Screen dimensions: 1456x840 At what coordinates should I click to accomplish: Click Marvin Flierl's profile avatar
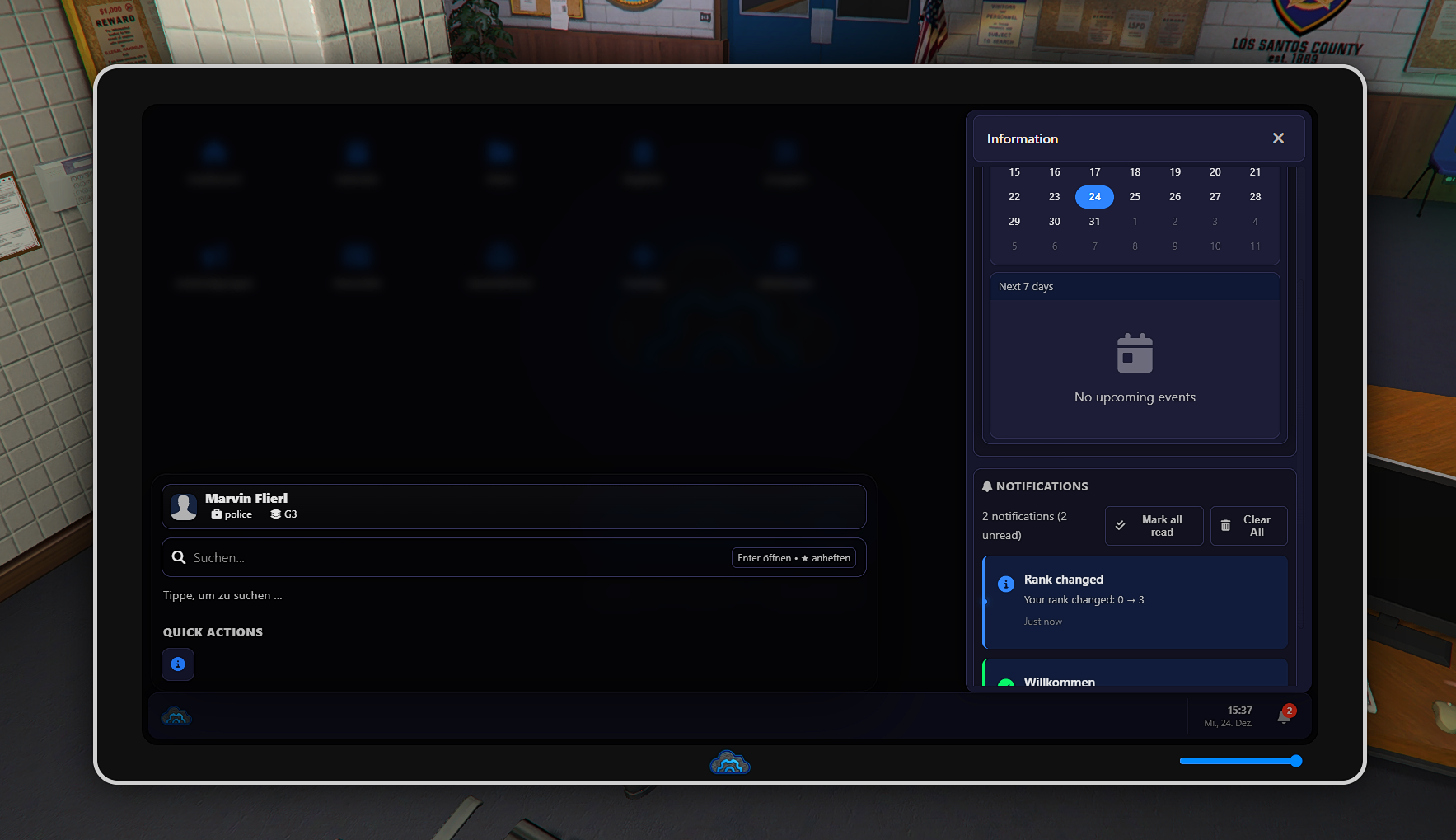[184, 506]
